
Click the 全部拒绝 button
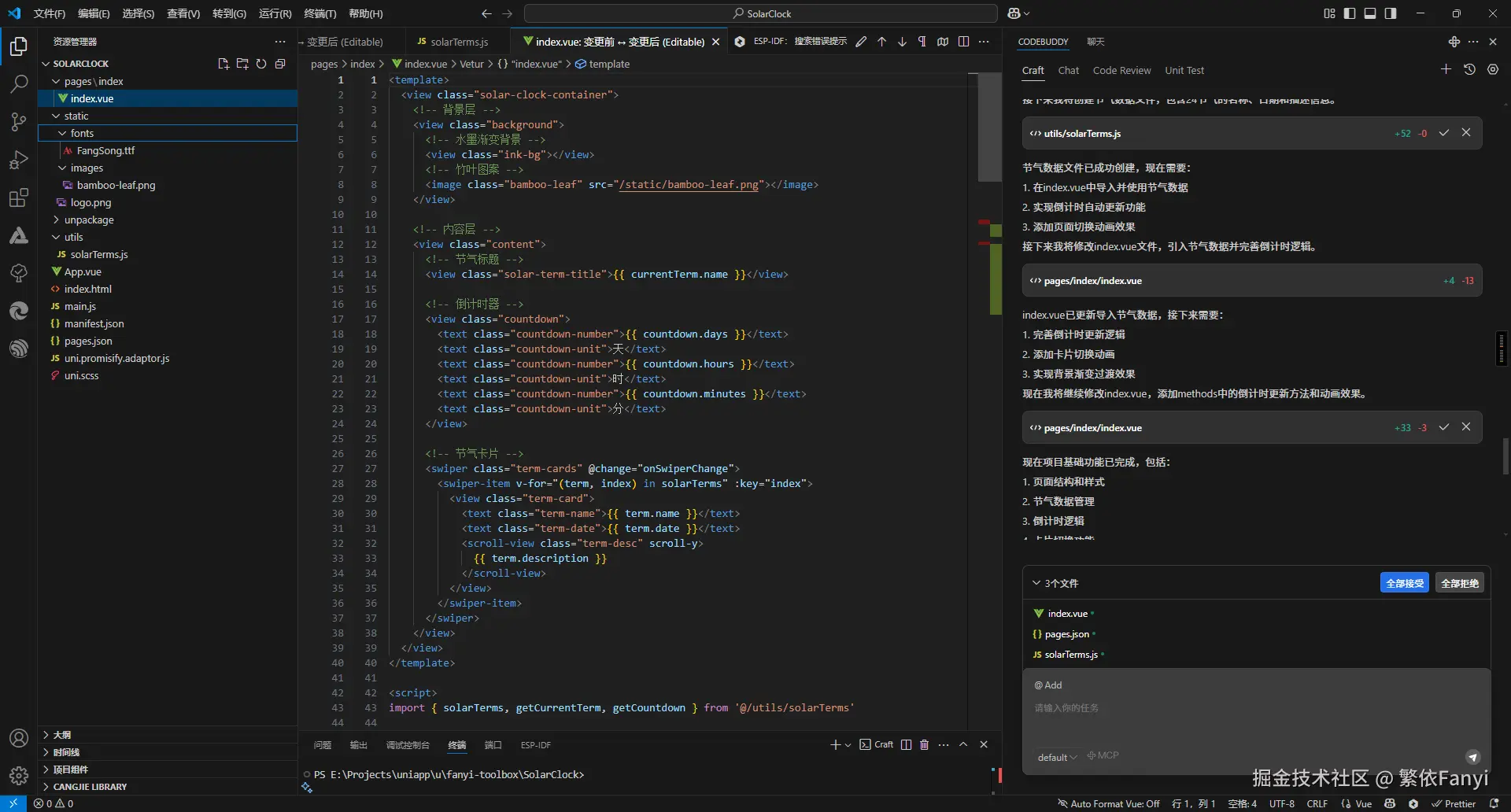1459,583
